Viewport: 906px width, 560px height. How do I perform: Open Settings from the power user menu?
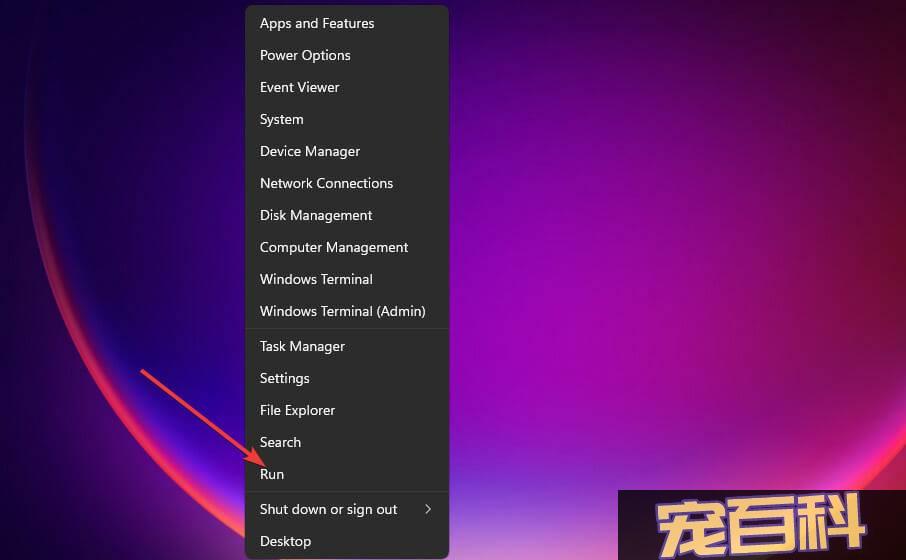(347, 379)
